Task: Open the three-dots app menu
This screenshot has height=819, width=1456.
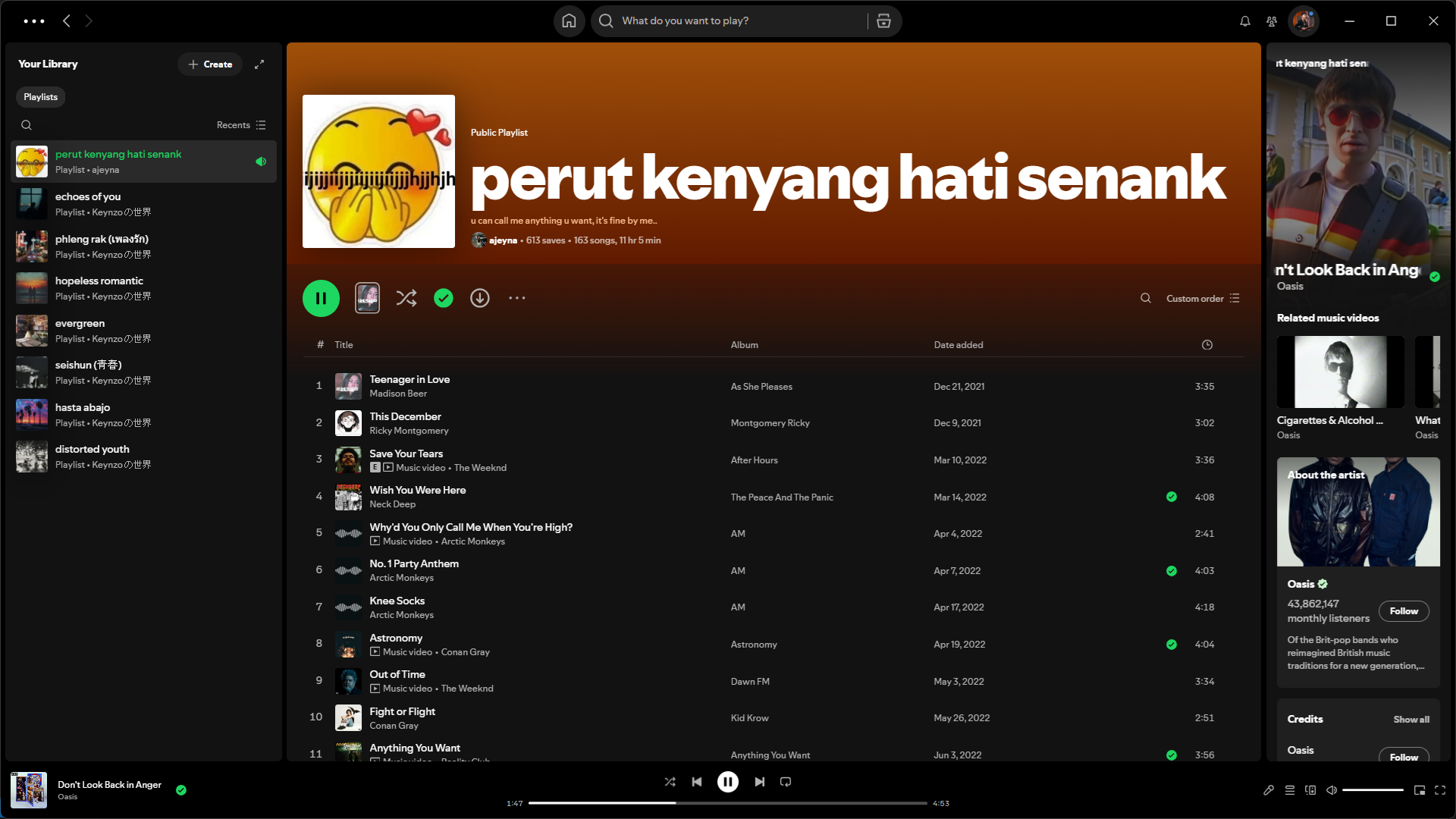Action: [34, 21]
